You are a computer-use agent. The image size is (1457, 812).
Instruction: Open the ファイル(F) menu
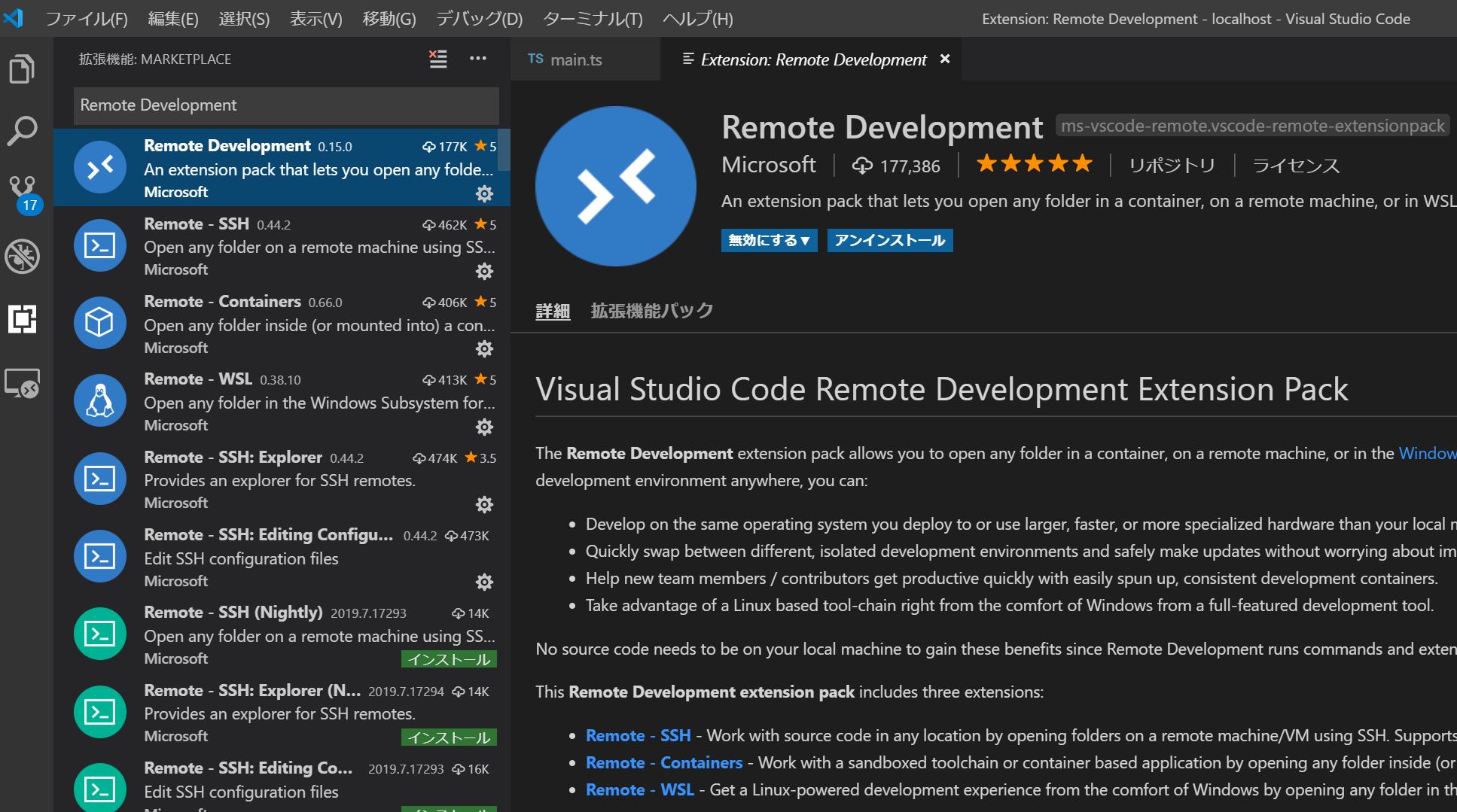[x=87, y=19]
